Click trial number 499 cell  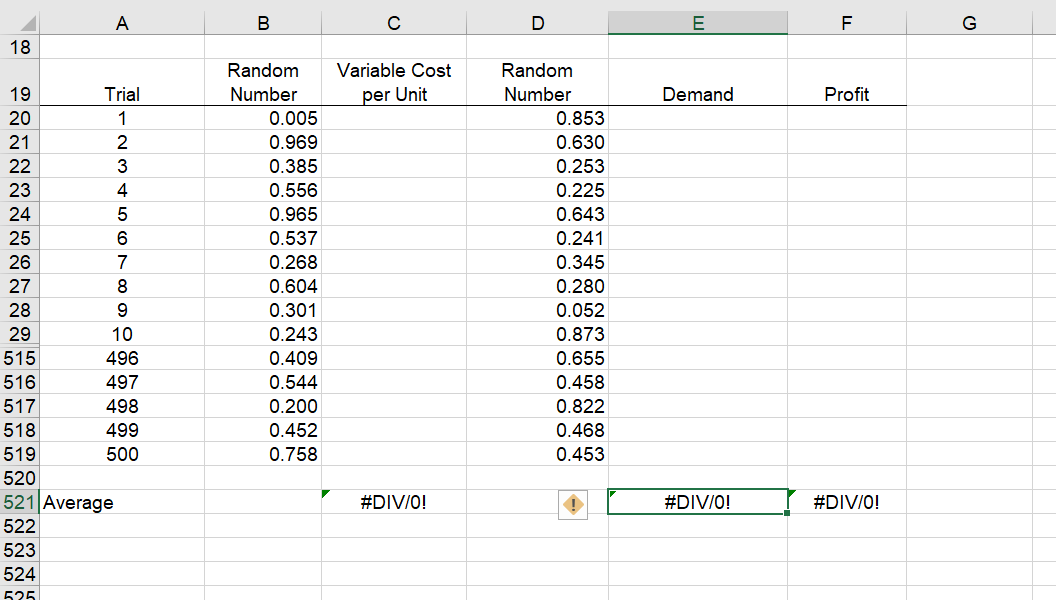(x=122, y=430)
